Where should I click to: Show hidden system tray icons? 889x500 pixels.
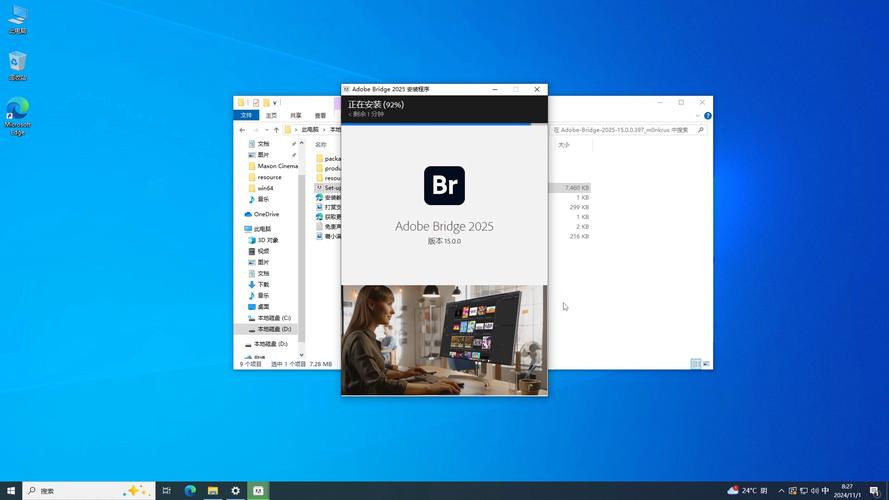pos(781,490)
